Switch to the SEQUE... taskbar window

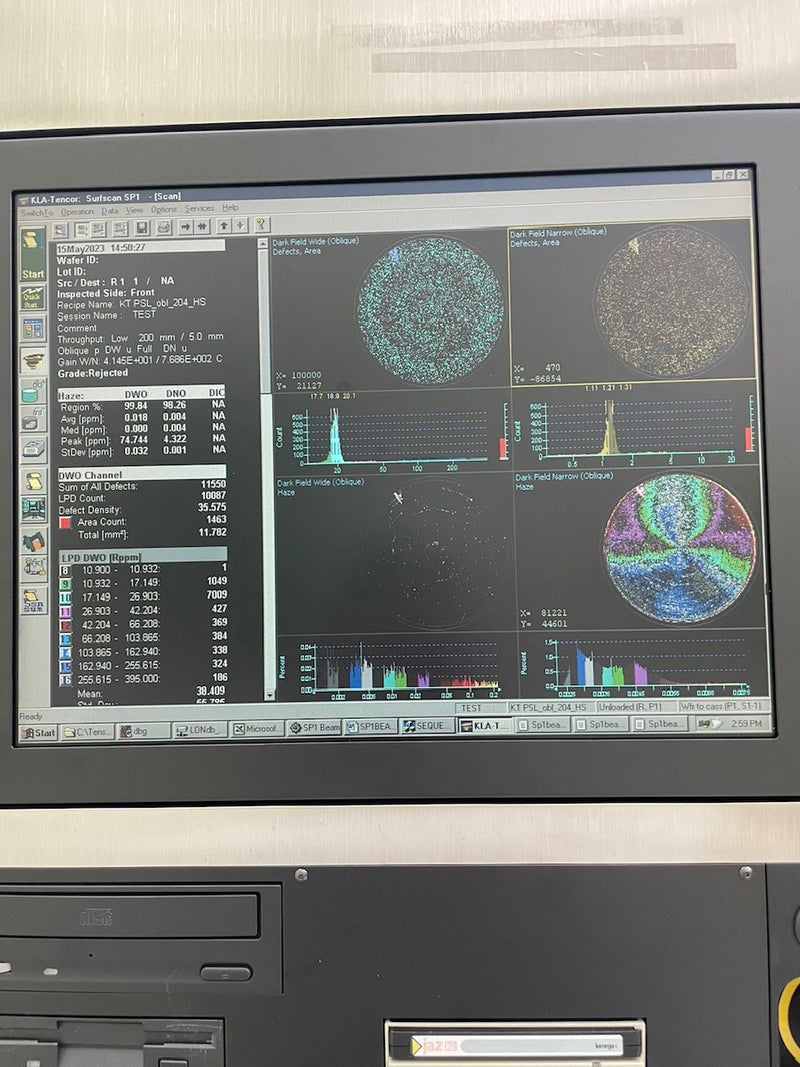tap(427, 726)
